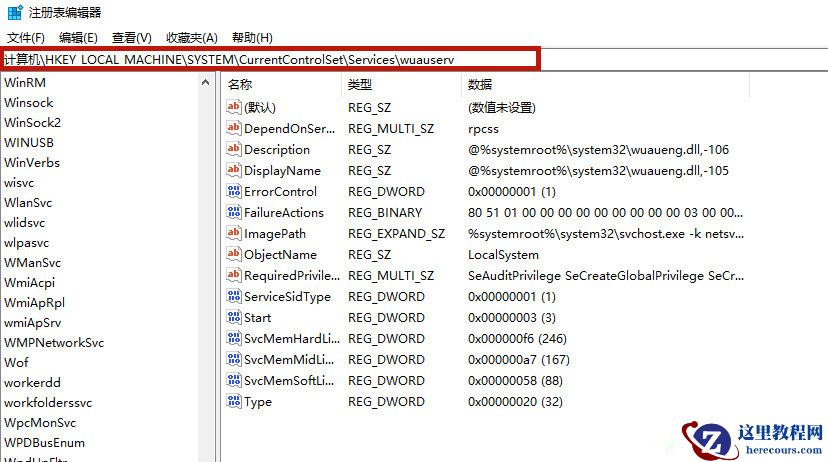This screenshot has width=828, height=462.
Task: Select the Winsock key in tree
Action: coord(29,102)
